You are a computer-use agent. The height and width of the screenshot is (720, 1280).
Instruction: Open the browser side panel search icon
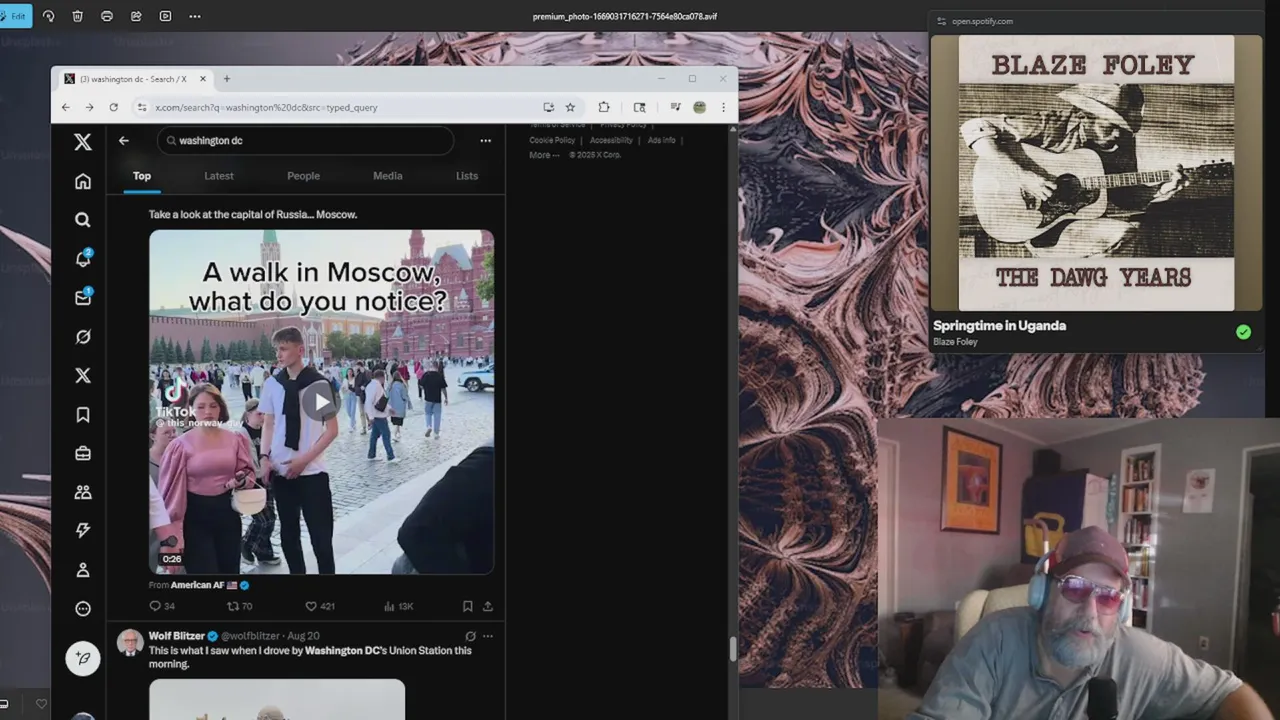coord(639,107)
